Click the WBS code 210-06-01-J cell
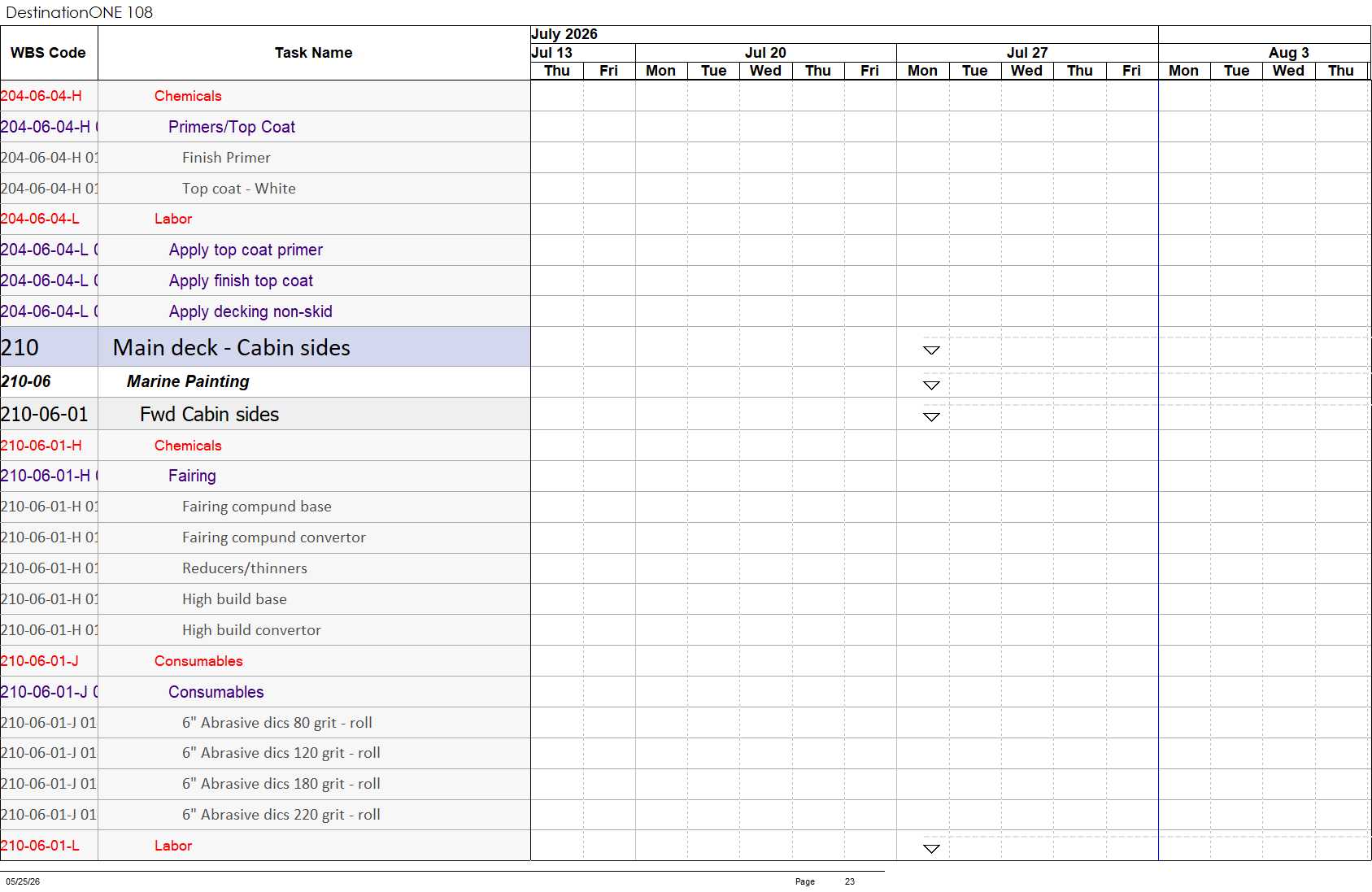The height and width of the screenshot is (892, 1372). (x=49, y=661)
